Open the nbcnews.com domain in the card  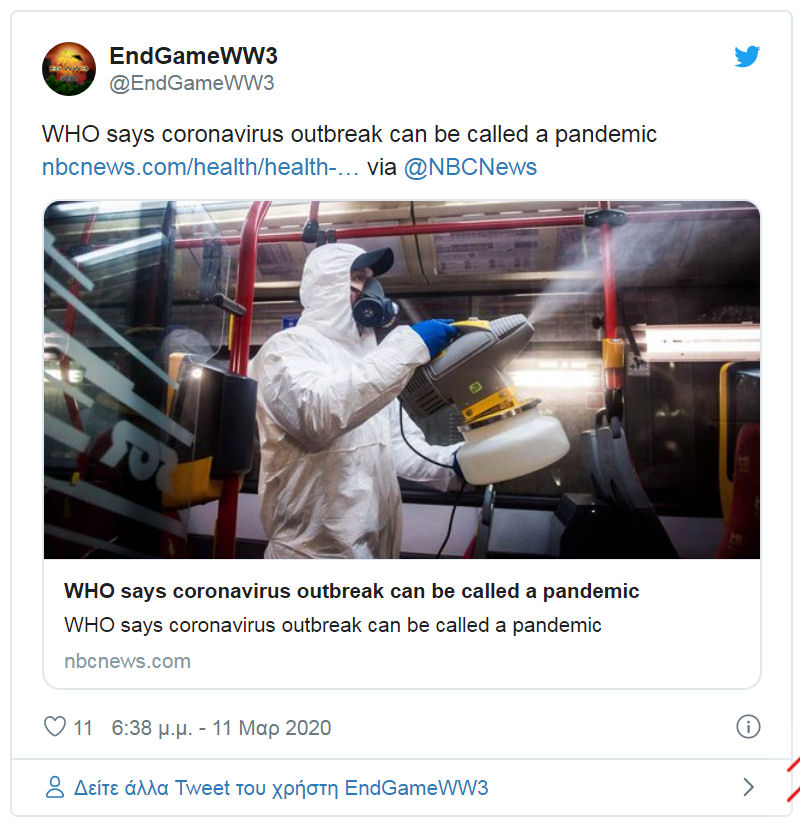127,661
